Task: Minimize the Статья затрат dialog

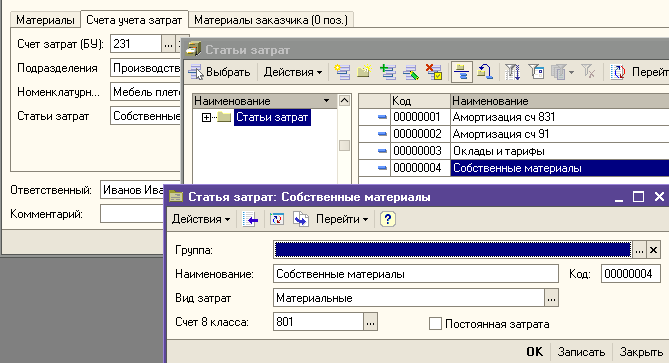Action: coord(619,197)
